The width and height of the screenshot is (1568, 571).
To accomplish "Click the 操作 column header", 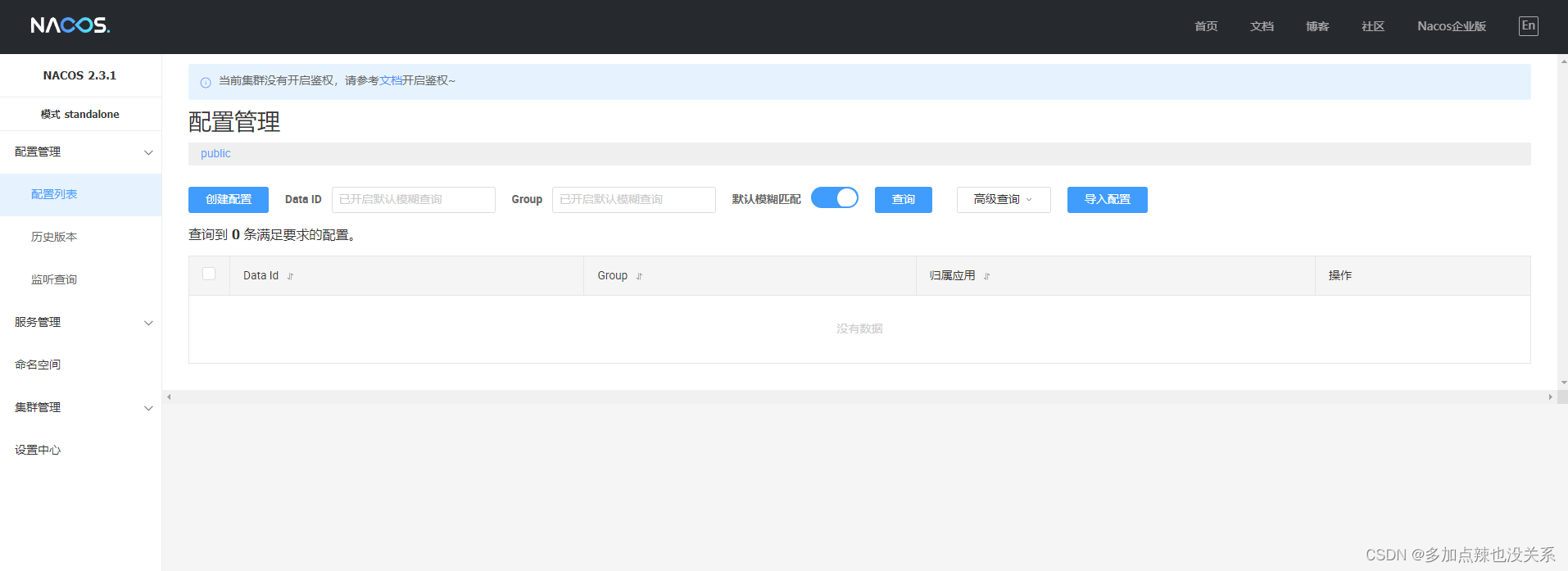I will click(1340, 275).
